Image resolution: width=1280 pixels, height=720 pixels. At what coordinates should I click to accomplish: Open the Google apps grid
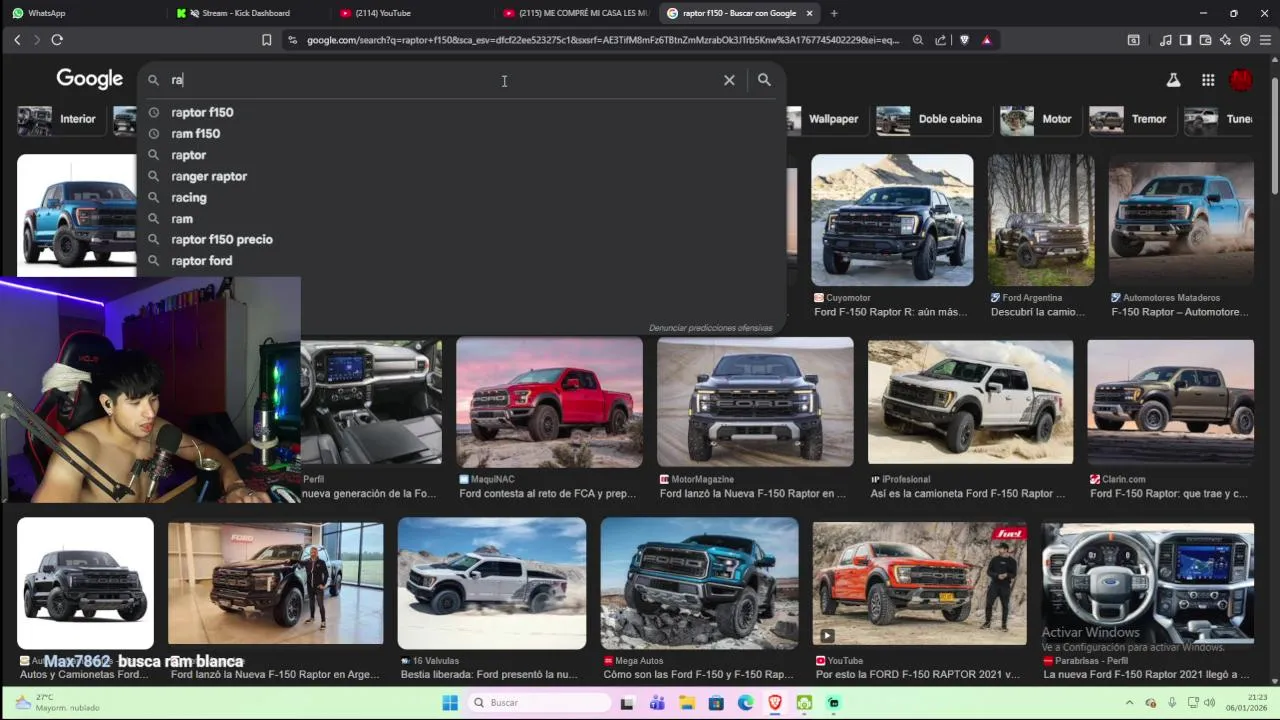(x=1208, y=80)
